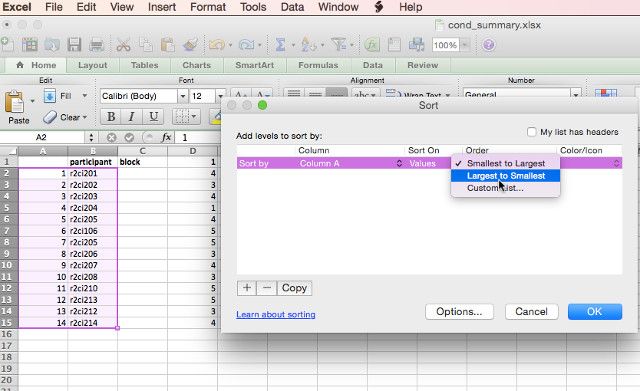The image size is (640, 391).
Task: Open the Borders dropdown arrow
Action: click(x=193, y=117)
